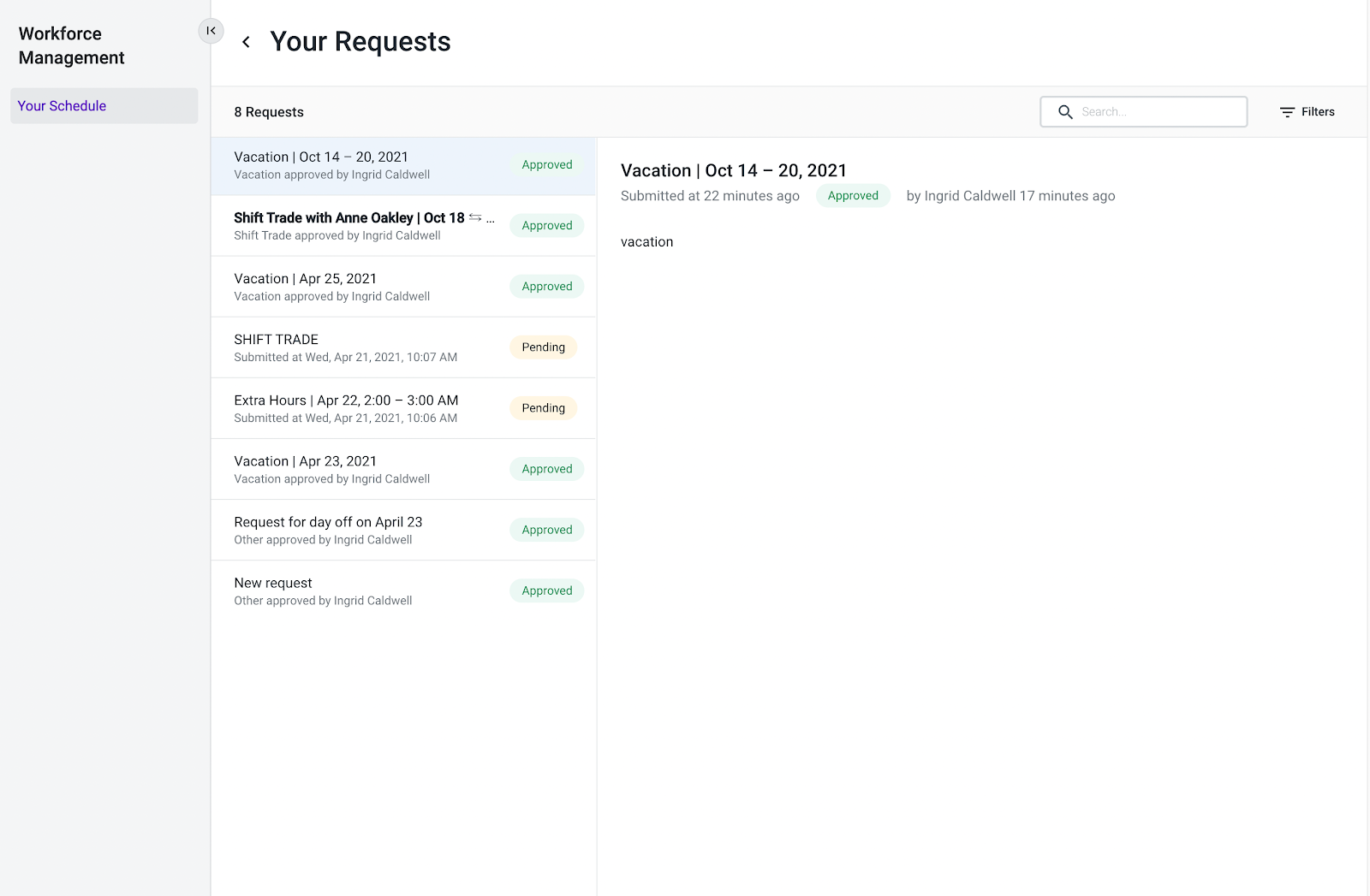The width and height of the screenshot is (1370, 896).
Task: Click 'Submitted at Wed, Apr 21, 2021, 10:07 AM'
Action: click(x=346, y=358)
